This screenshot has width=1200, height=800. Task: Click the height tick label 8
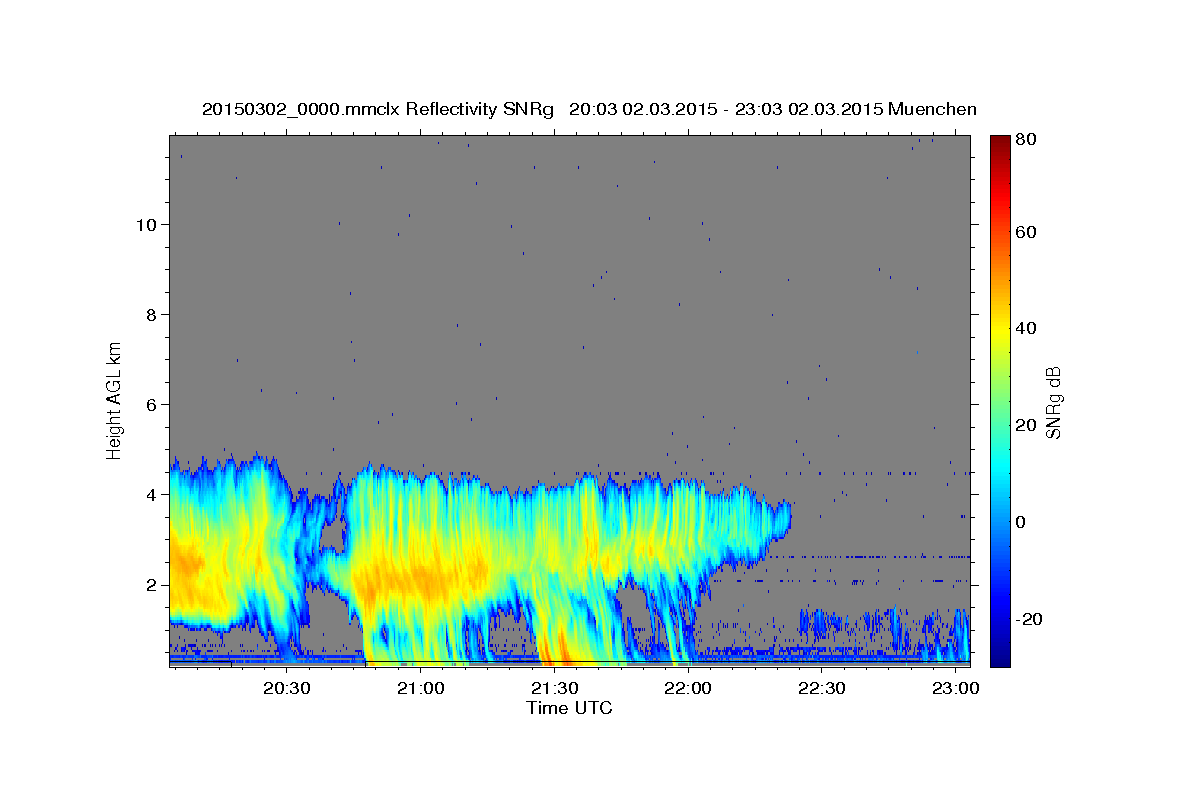pos(150,314)
